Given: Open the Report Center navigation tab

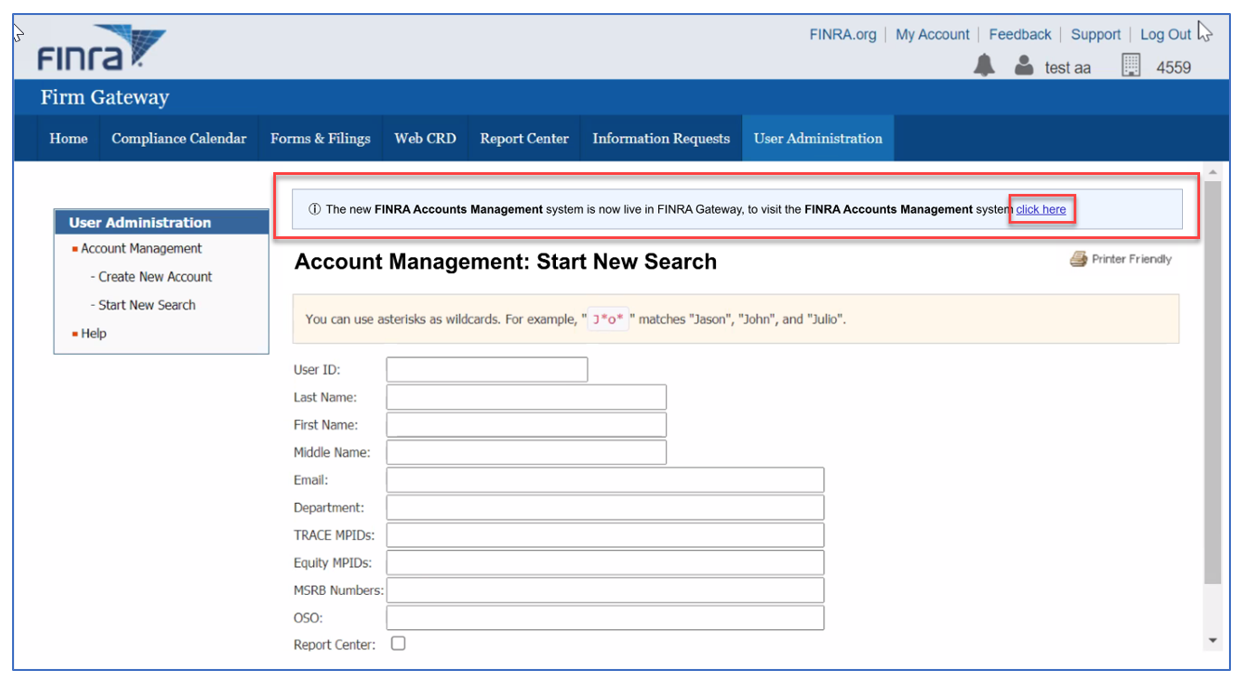Looking at the screenshot, I should coord(524,138).
